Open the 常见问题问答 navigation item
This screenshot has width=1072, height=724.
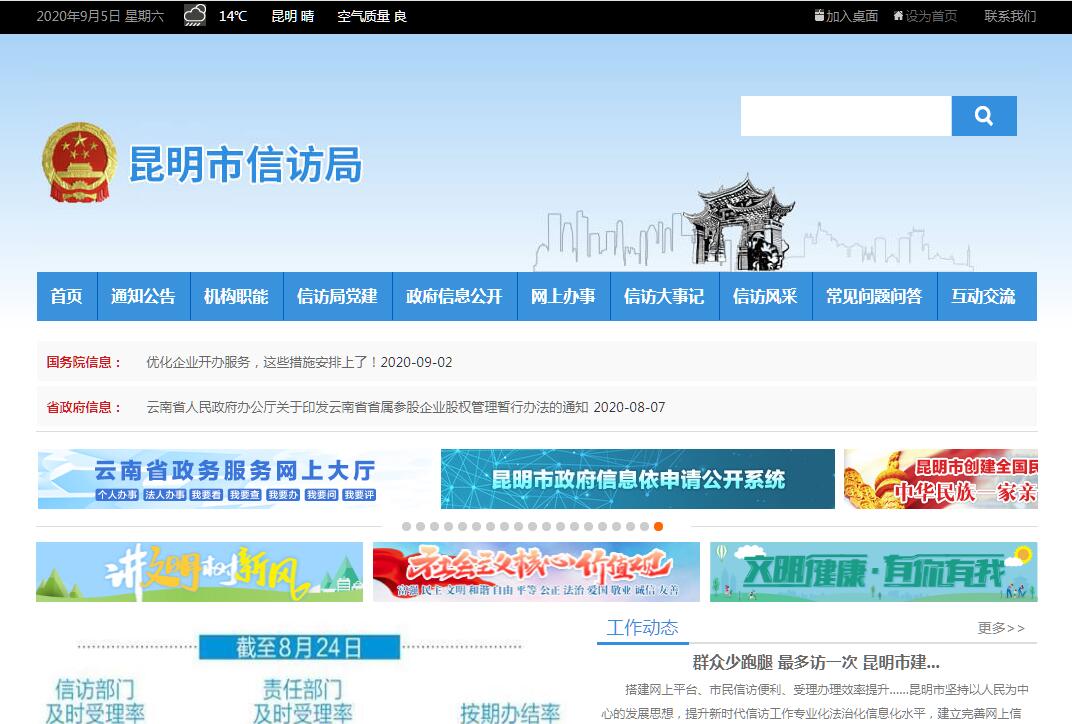point(874,296)
